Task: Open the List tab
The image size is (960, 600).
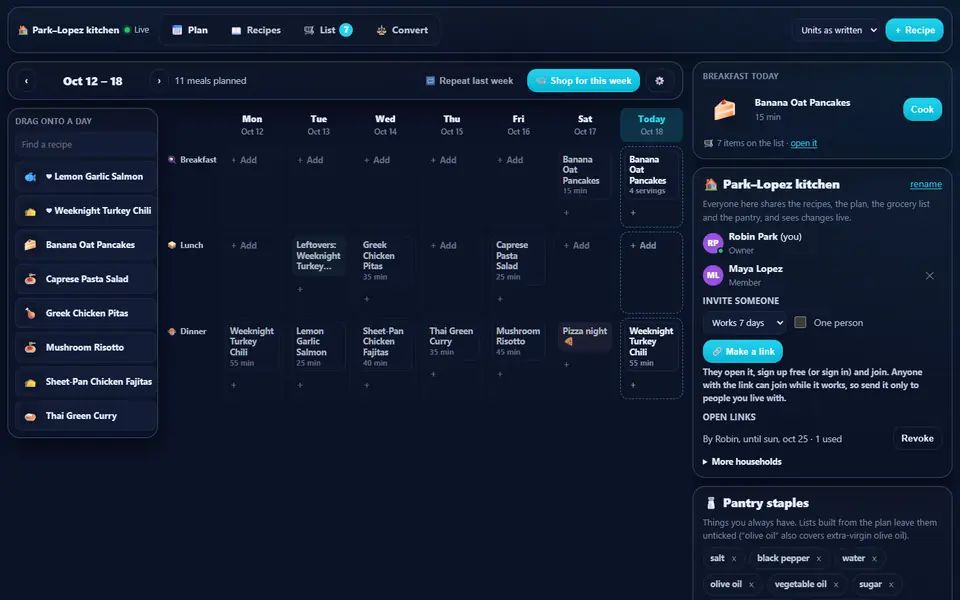Action: point(328,30)
